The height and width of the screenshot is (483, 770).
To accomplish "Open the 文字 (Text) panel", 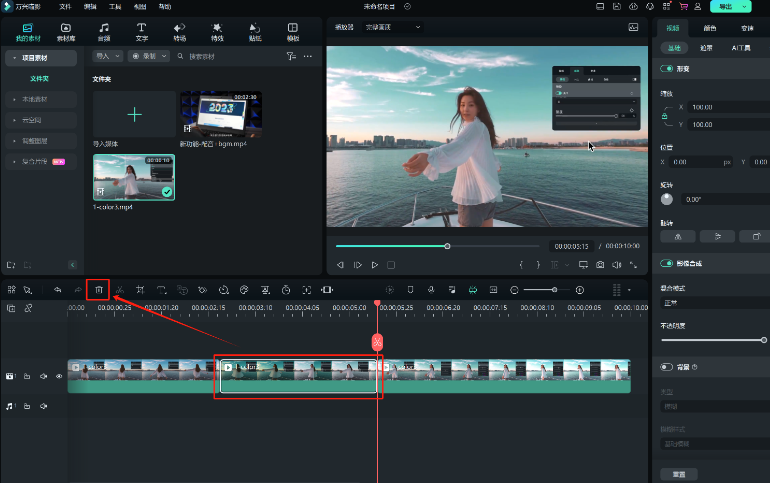I will click(x=141, y=31).
